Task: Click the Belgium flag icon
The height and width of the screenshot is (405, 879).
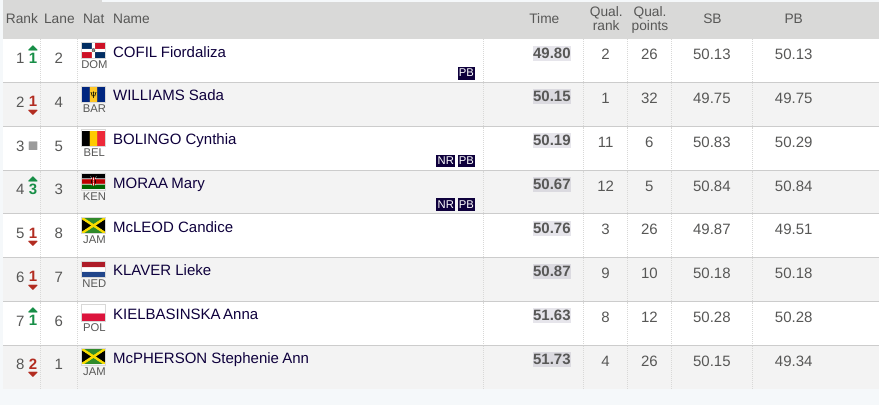Action: tap(94, 139)
